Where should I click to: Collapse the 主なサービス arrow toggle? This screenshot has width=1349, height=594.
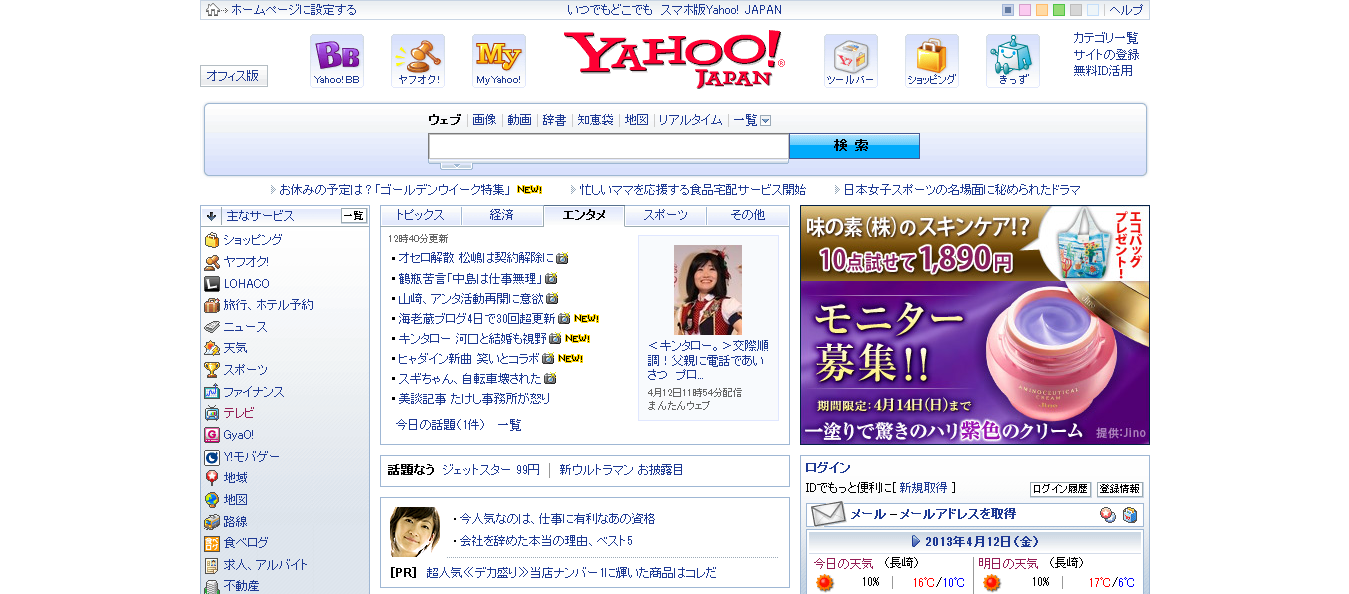[212, 215]
